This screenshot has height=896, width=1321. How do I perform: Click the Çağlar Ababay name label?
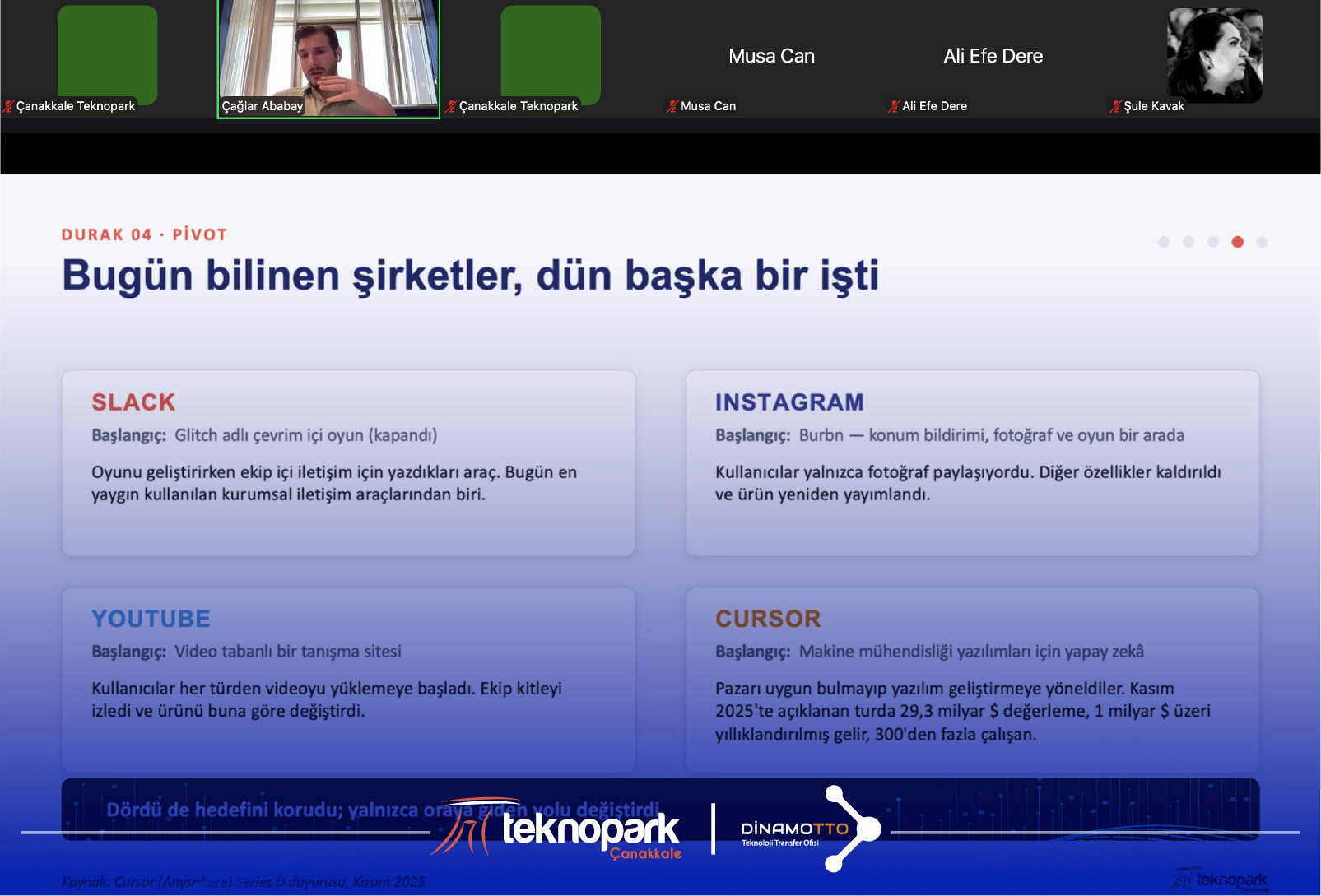pos(263,106)
